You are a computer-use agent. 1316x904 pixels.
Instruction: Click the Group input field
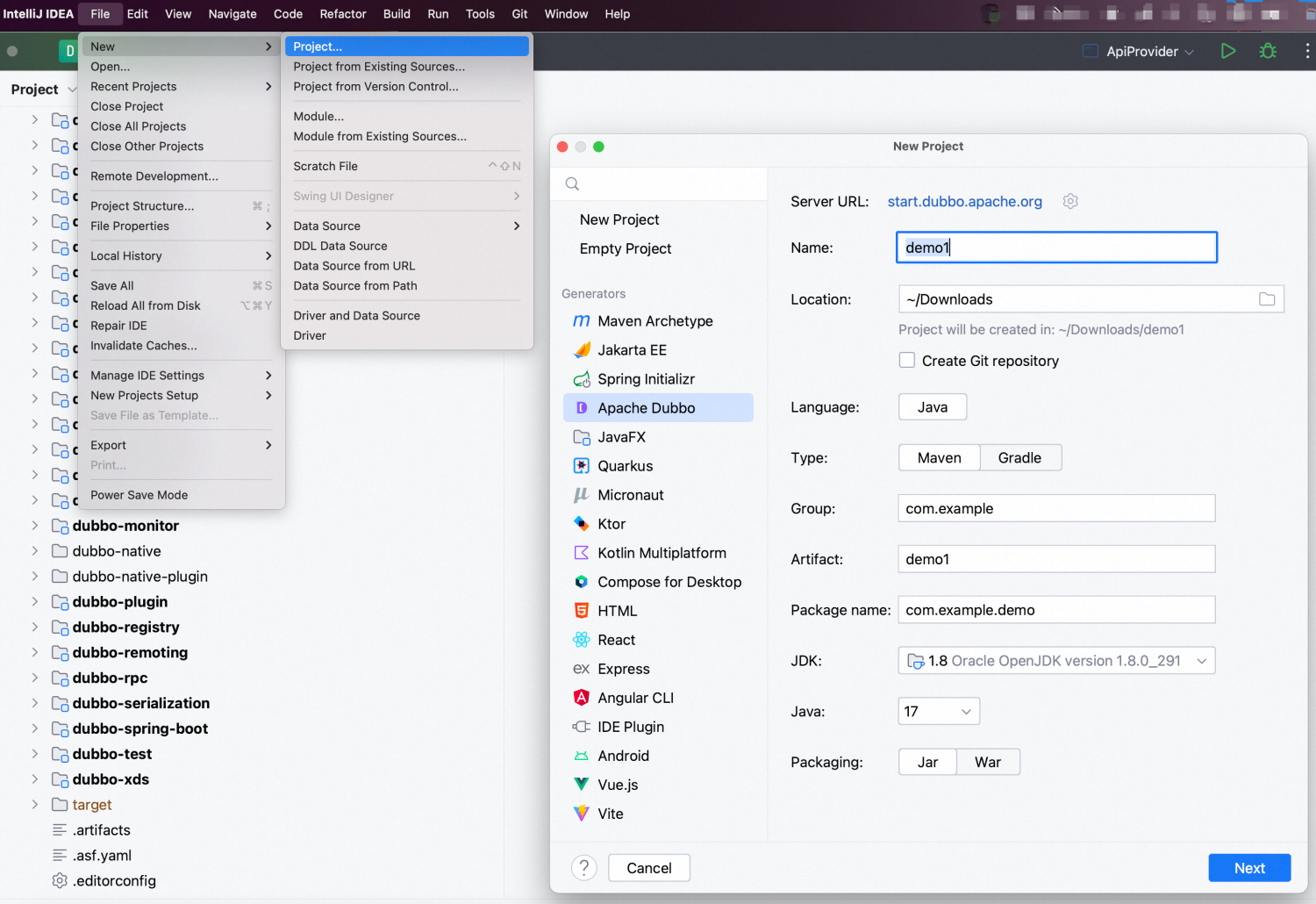click(x=1056, y=509)
